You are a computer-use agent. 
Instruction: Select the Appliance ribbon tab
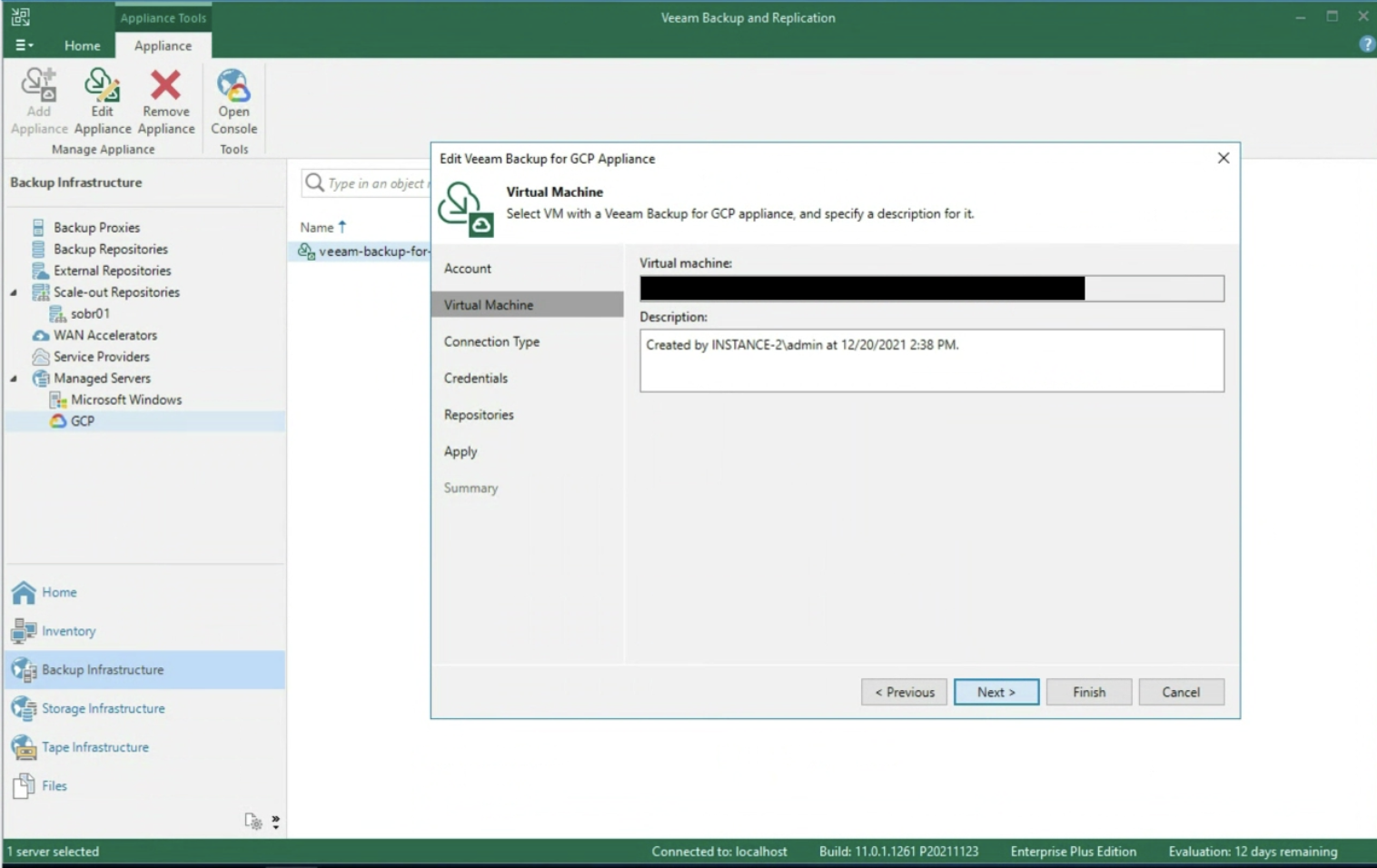click(163, 45)
